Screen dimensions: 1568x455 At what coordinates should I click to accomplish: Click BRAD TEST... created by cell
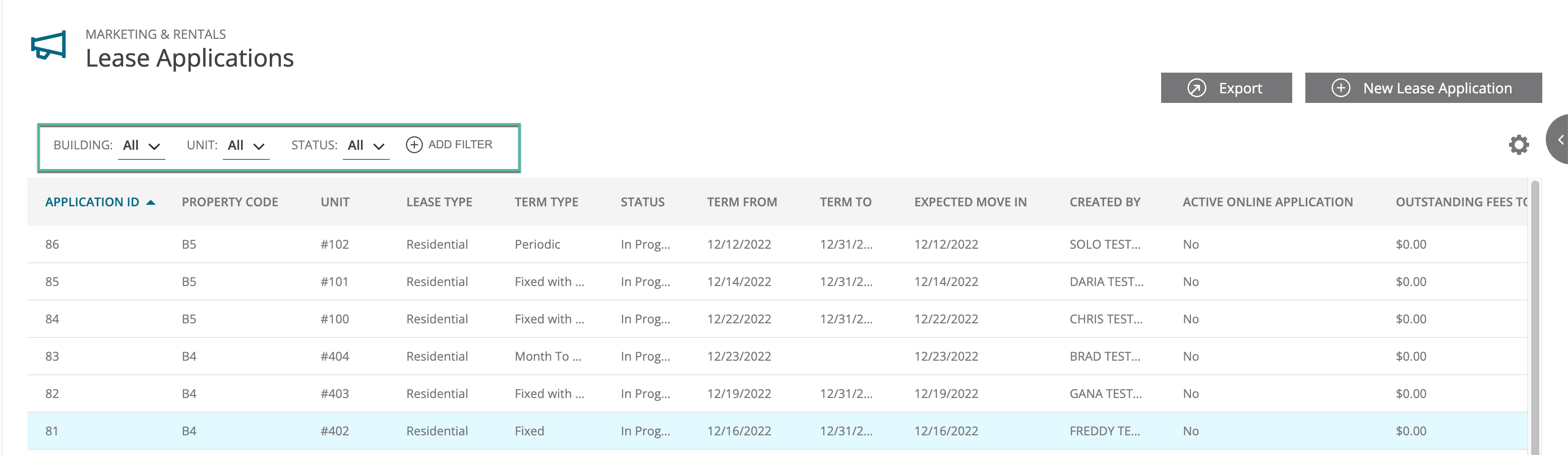pos(1105,356)
